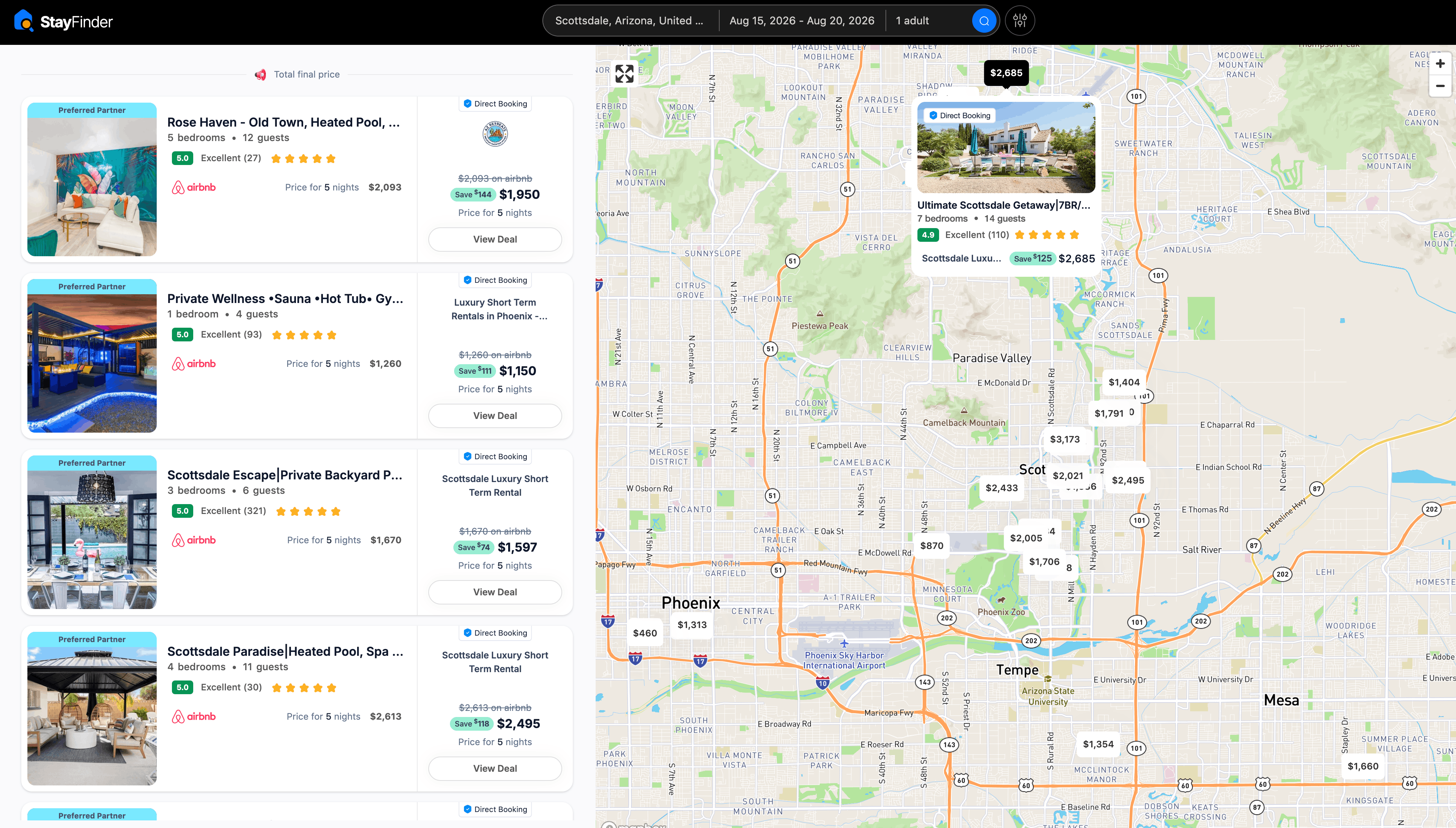Select the $2,685 map price marker
Image resolution: width=1456 pixels, height=828 pixels.
[1006, 73]
